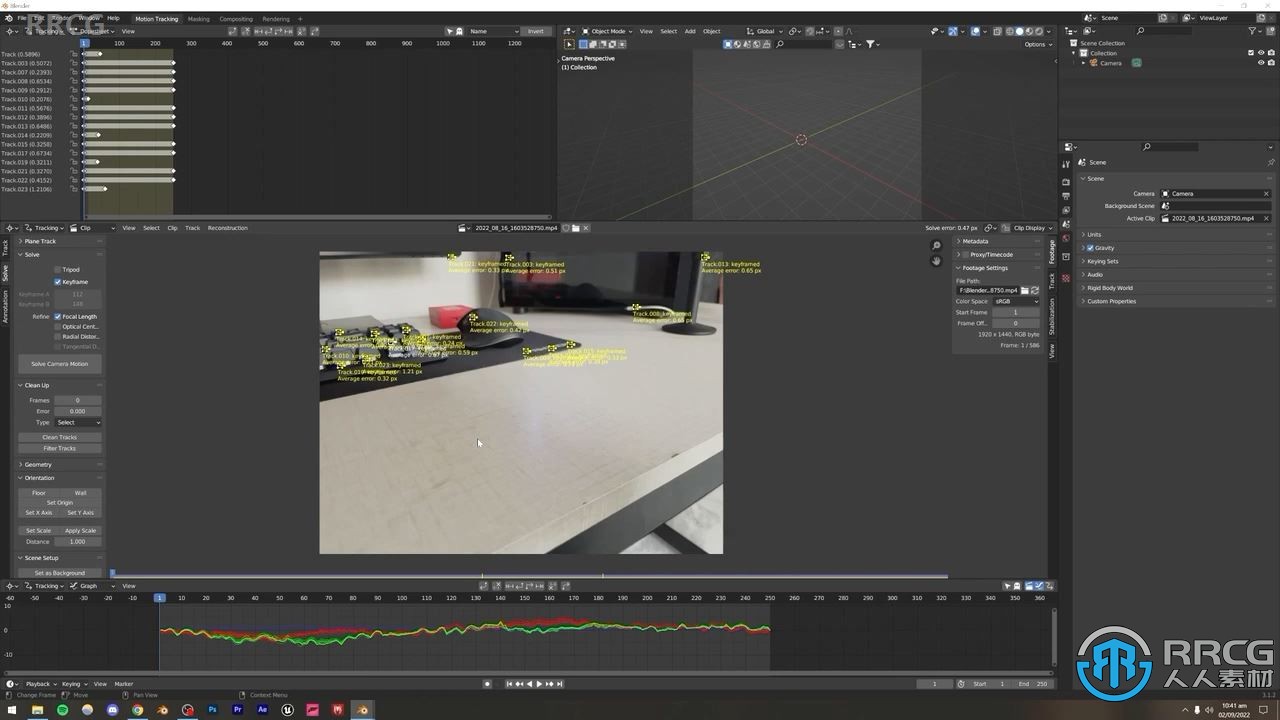The image size is (1280, 720).
Task: Open the World properties tab icon
Action: pos(1066,238)
